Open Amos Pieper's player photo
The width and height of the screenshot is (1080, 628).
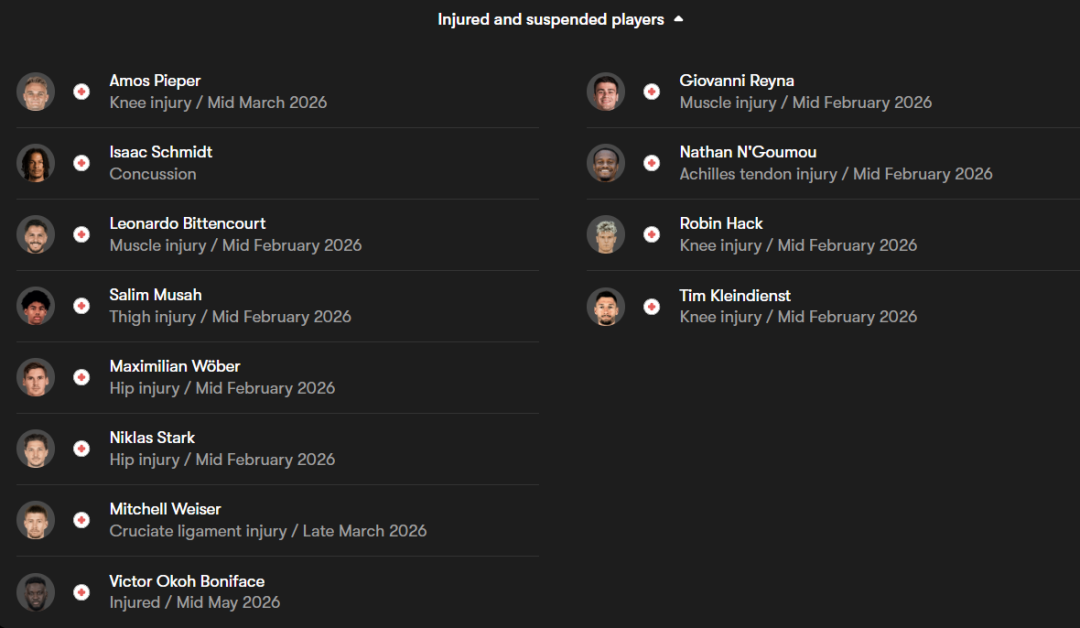point(36,92)
